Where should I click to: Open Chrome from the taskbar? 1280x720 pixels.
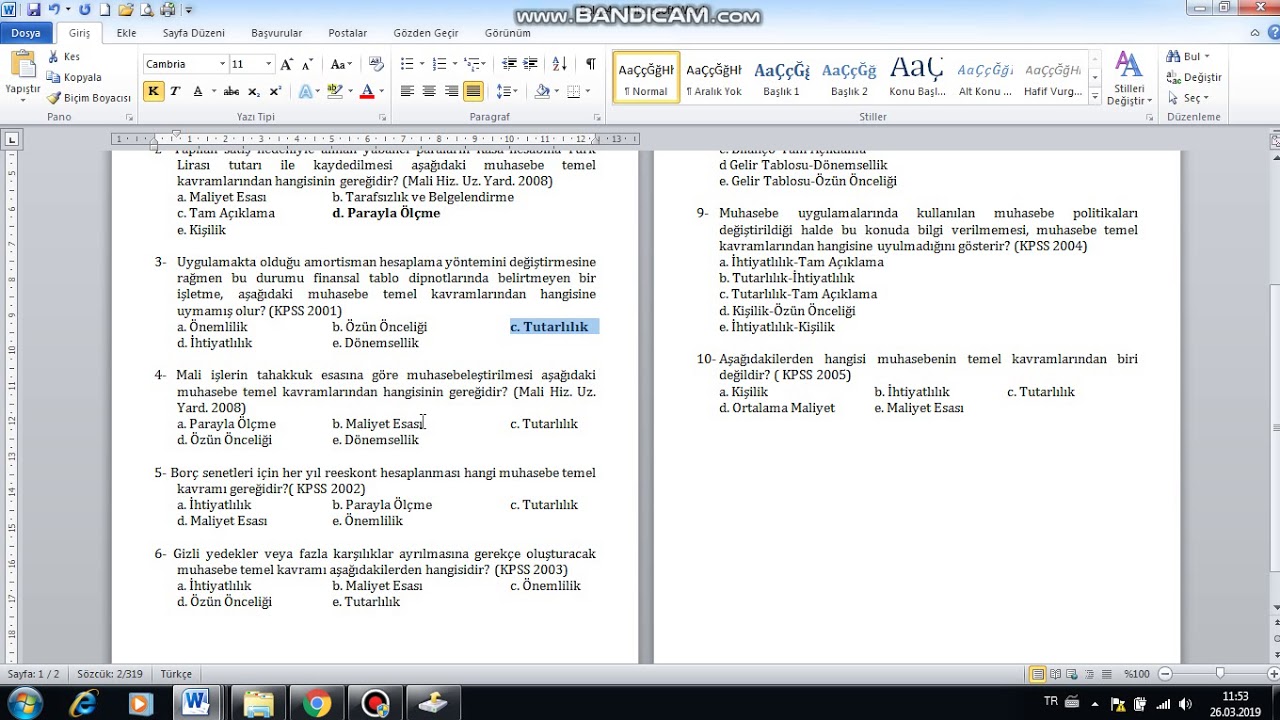(317, 703)
